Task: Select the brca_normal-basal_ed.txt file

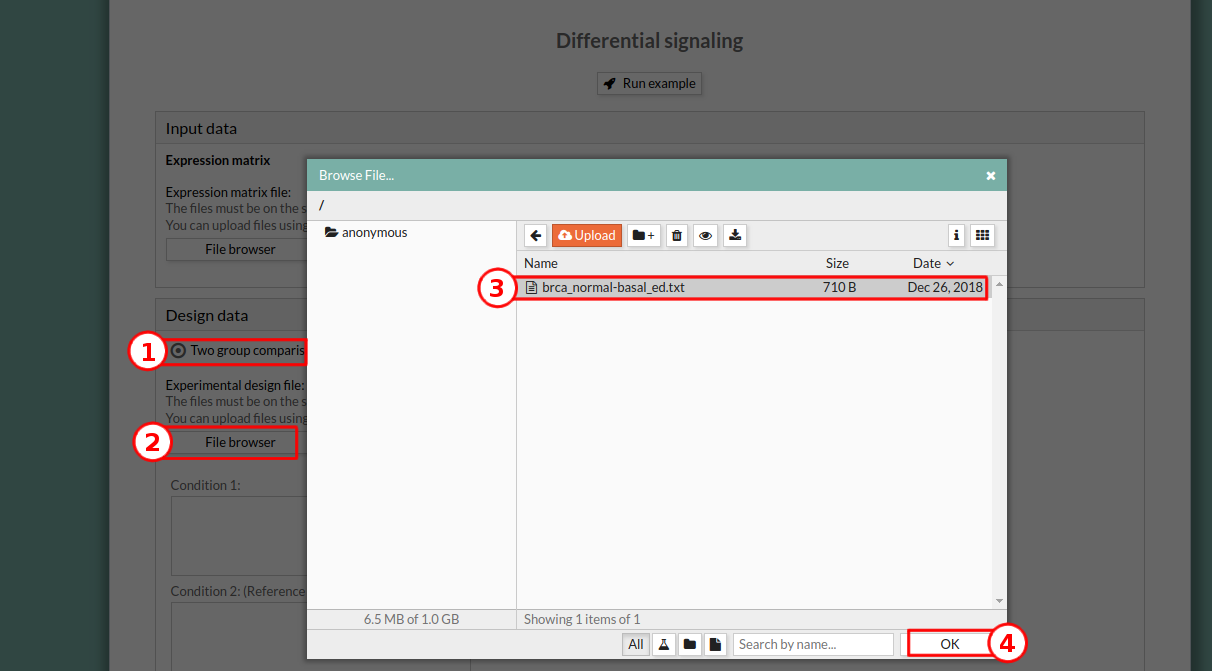Action: [x=613, y=288]
